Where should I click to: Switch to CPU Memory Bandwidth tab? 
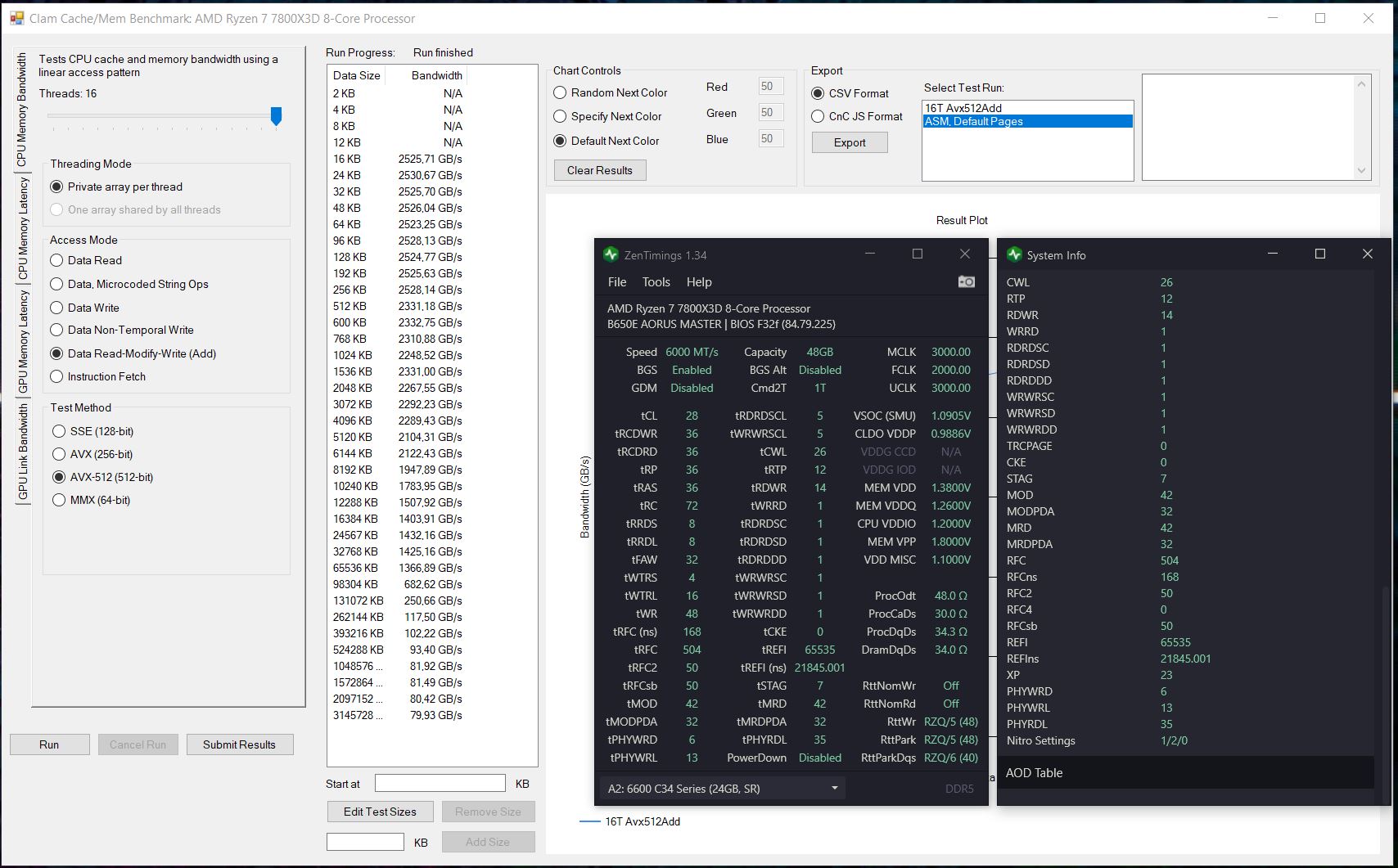pos(22,110)
